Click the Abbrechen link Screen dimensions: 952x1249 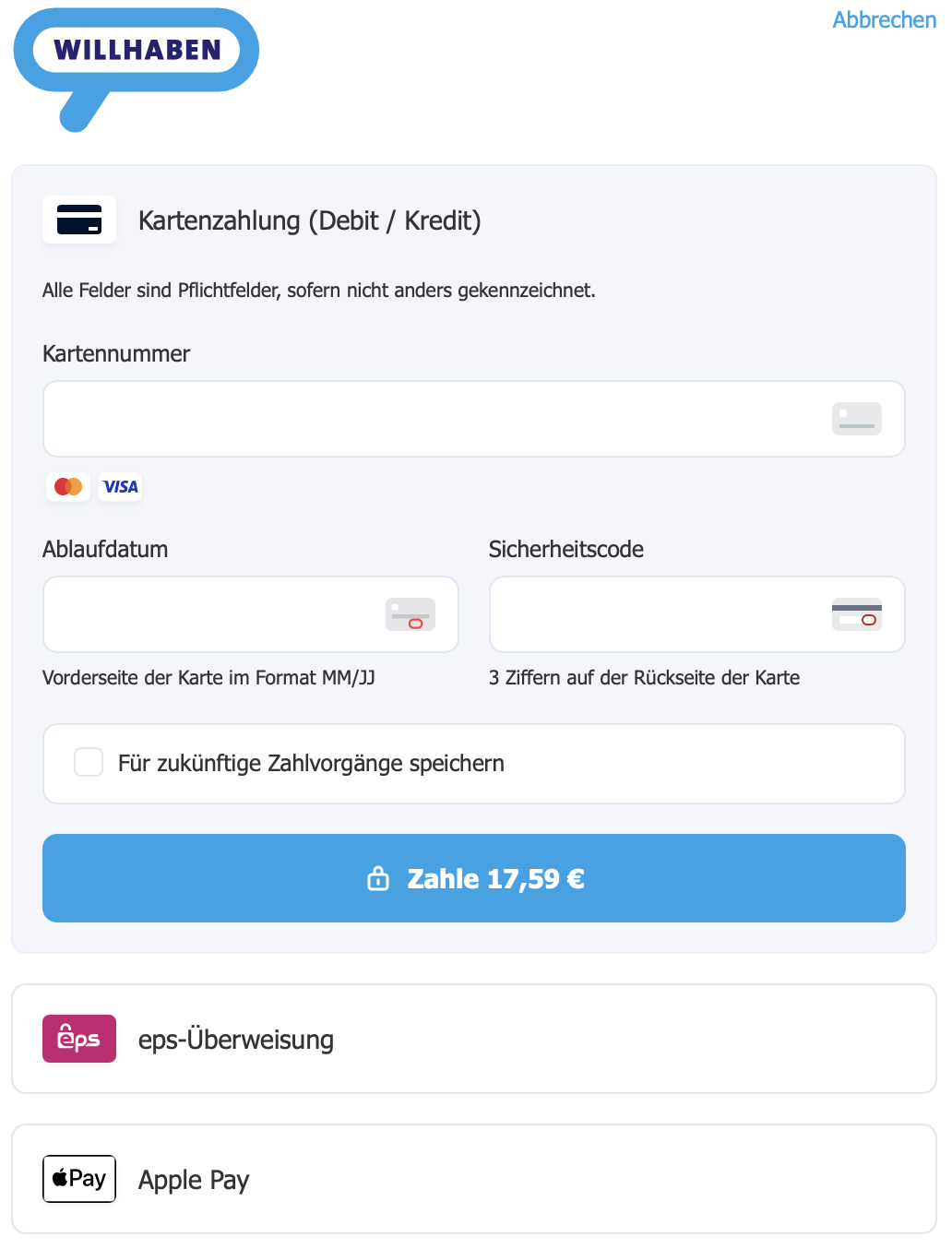(x=884, y=19)
